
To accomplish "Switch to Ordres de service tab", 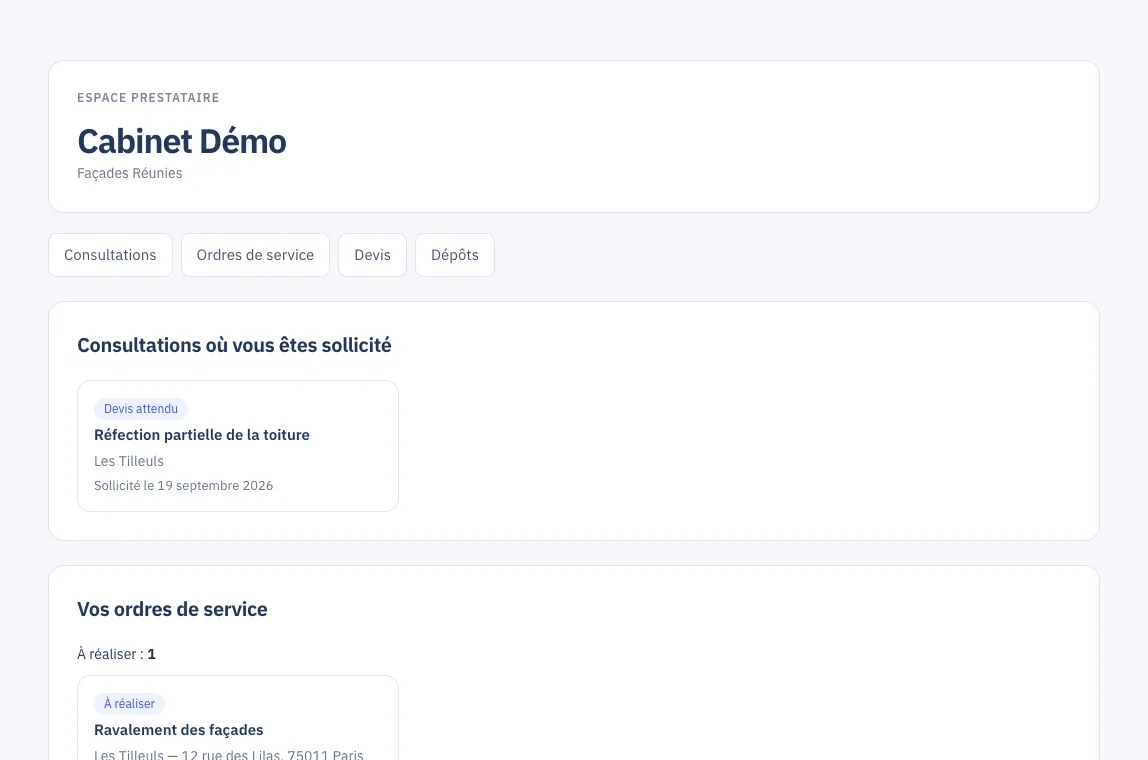I will [x=255, y=255].
